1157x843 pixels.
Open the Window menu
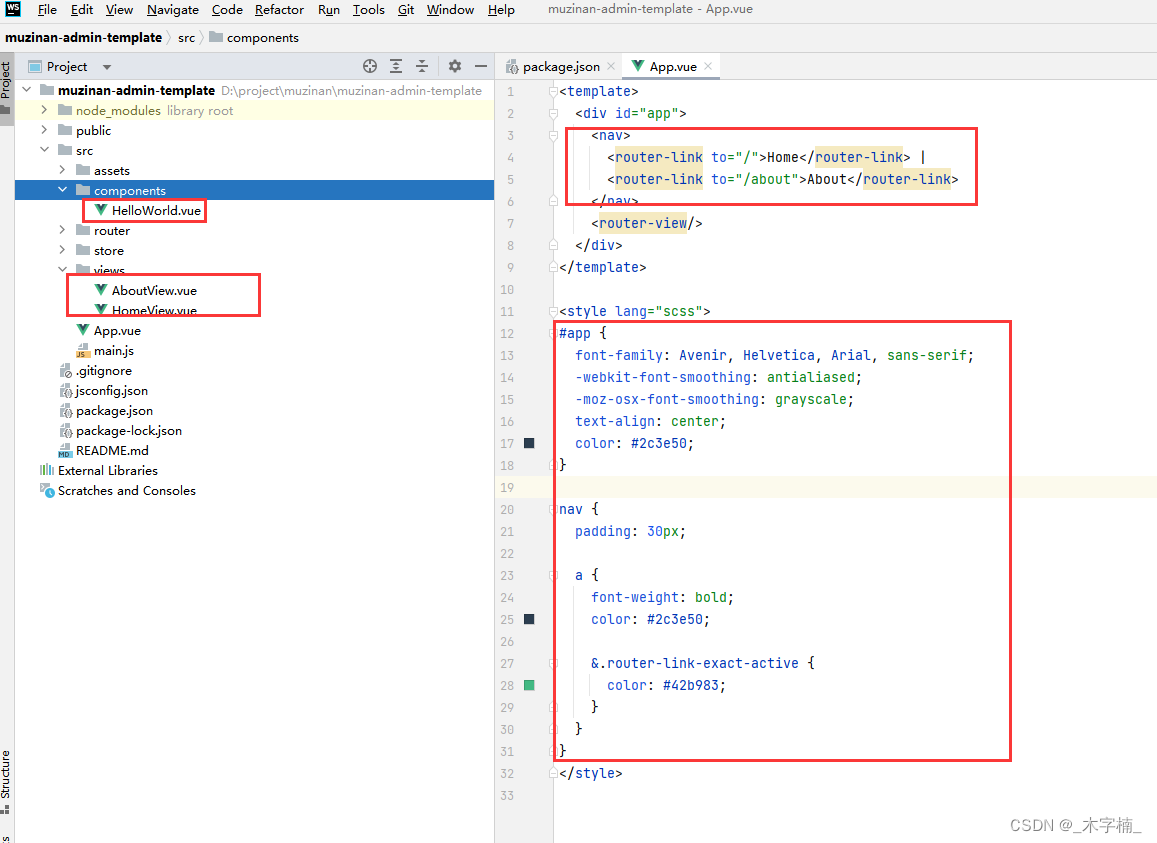[450, 10]
